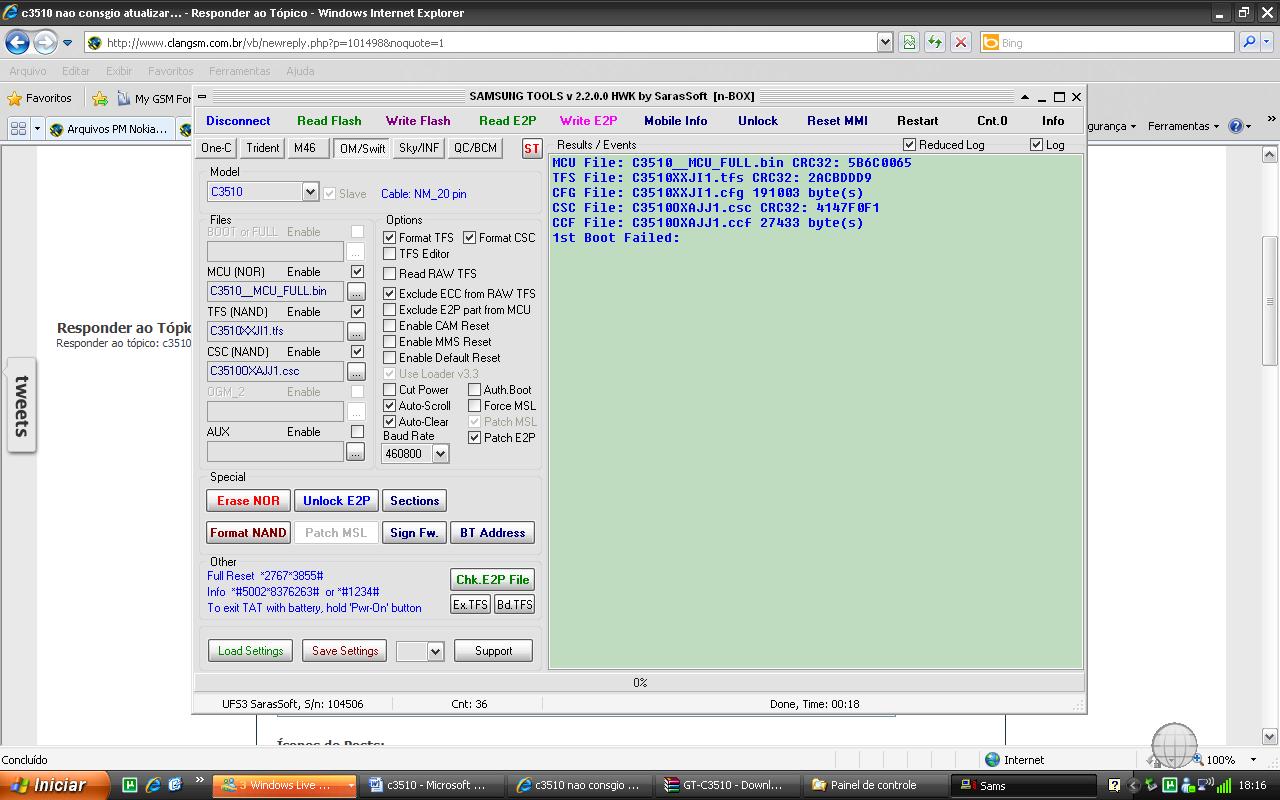Click the Unlock E2P button
Image resolution: width=1280 pixels, height=800 pixels.
pos(336,501)
